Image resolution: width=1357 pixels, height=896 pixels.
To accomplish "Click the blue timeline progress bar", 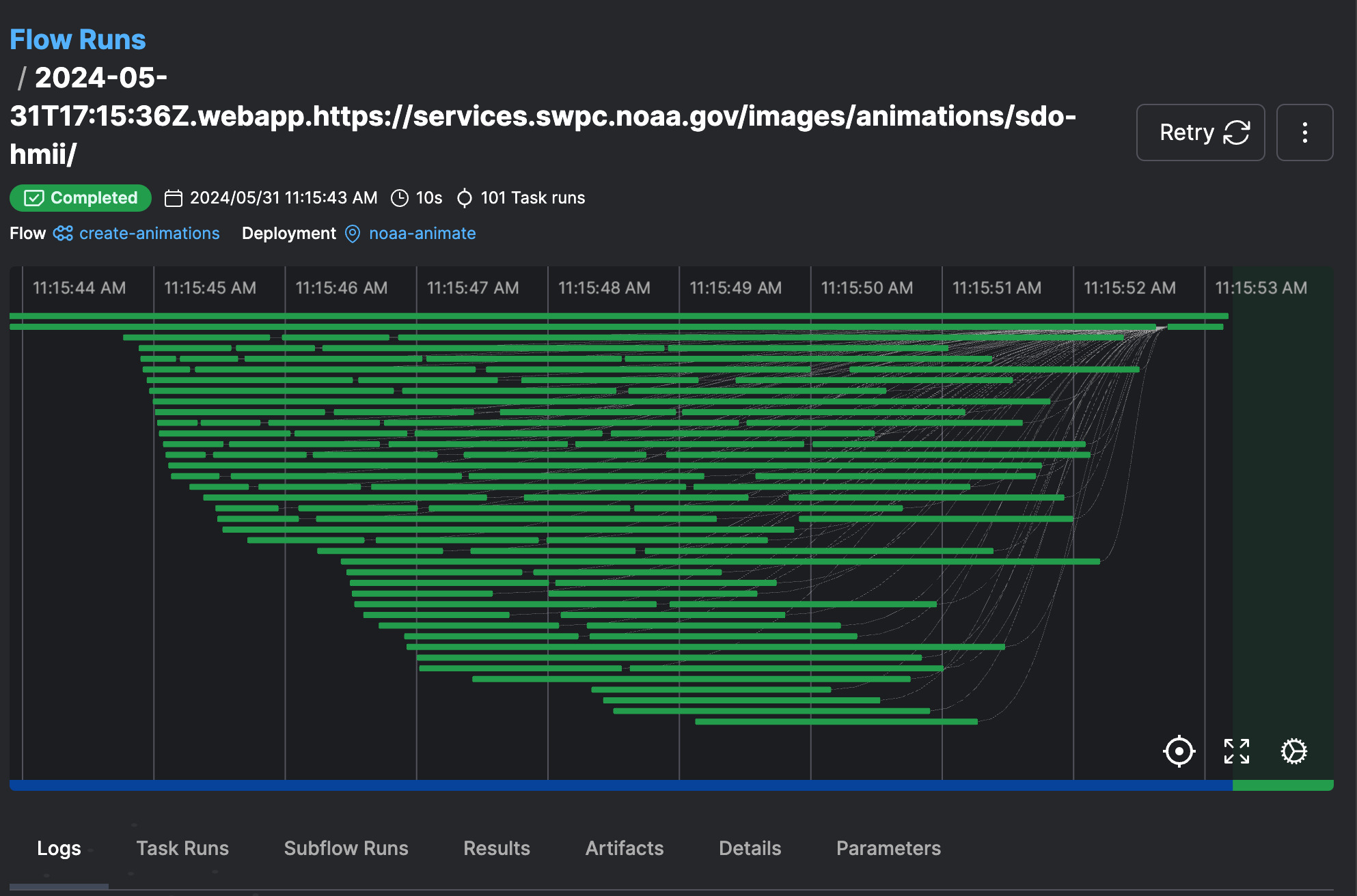I will pos(621,785).
